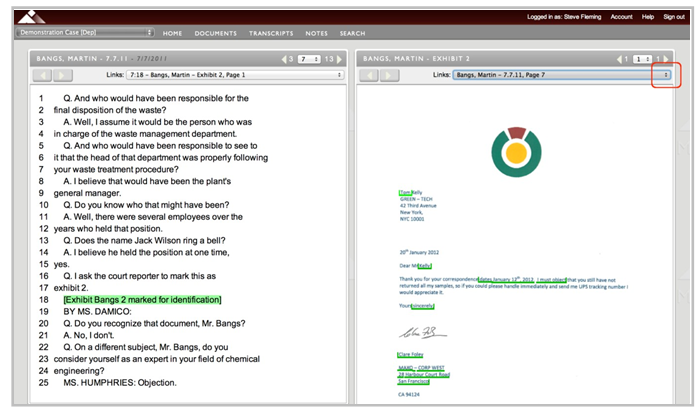700x410 pixels.
Task: Click forward button in transcript panel toolbar
Action: coord(63,75)
